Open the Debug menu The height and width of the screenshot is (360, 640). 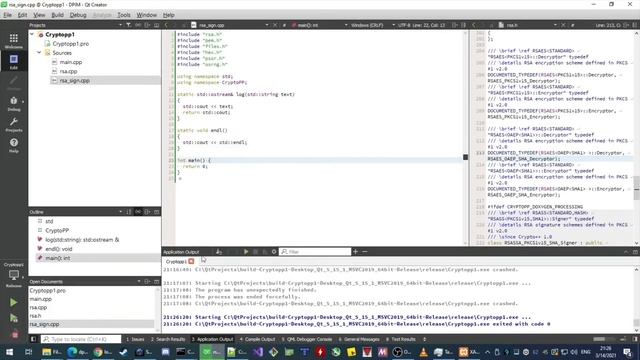coord(78,15)
